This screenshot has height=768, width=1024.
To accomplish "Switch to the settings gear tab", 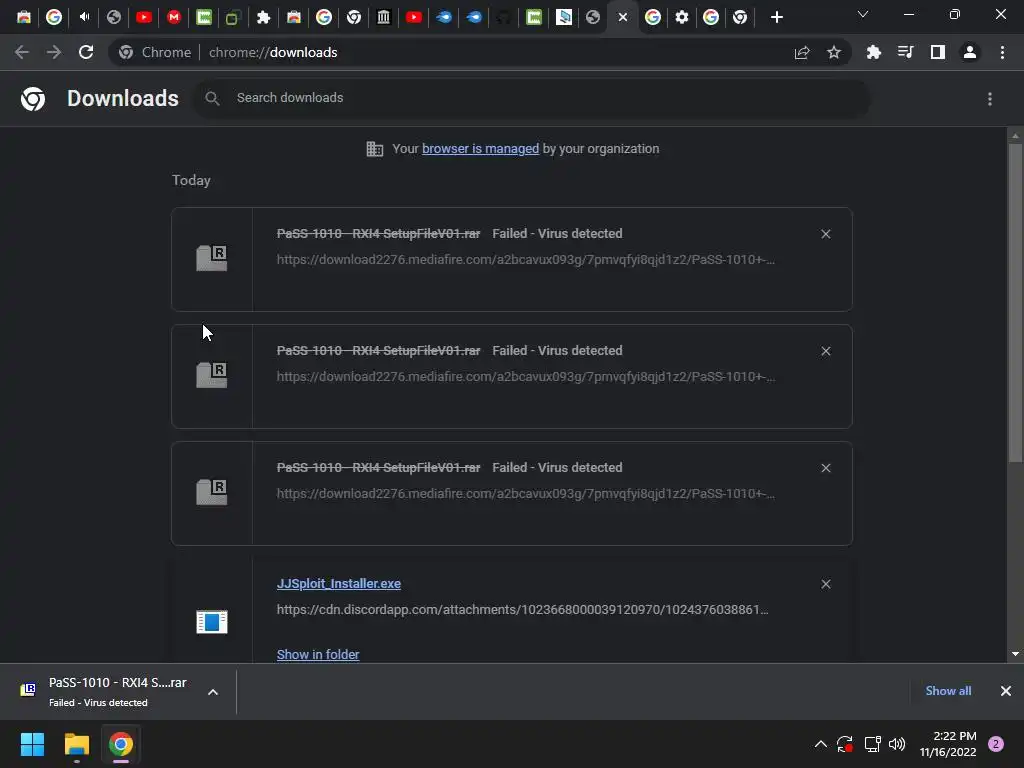I will pyautogui.click(x=682, y=17).
